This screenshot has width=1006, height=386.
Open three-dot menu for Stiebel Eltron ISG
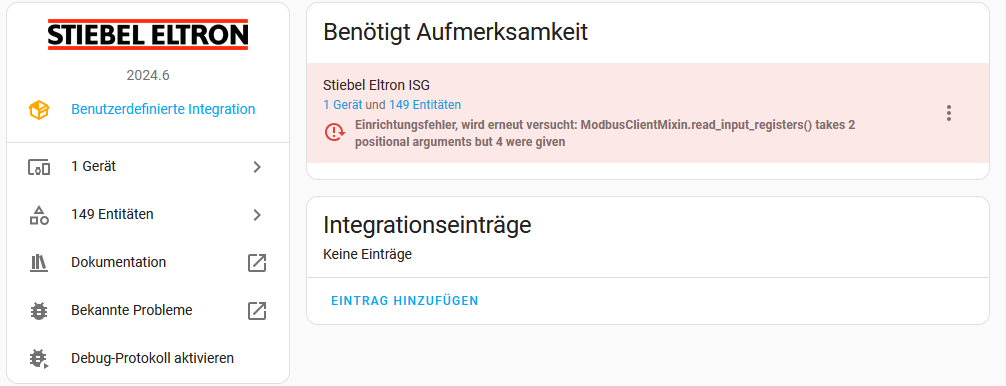click(948, 113)
